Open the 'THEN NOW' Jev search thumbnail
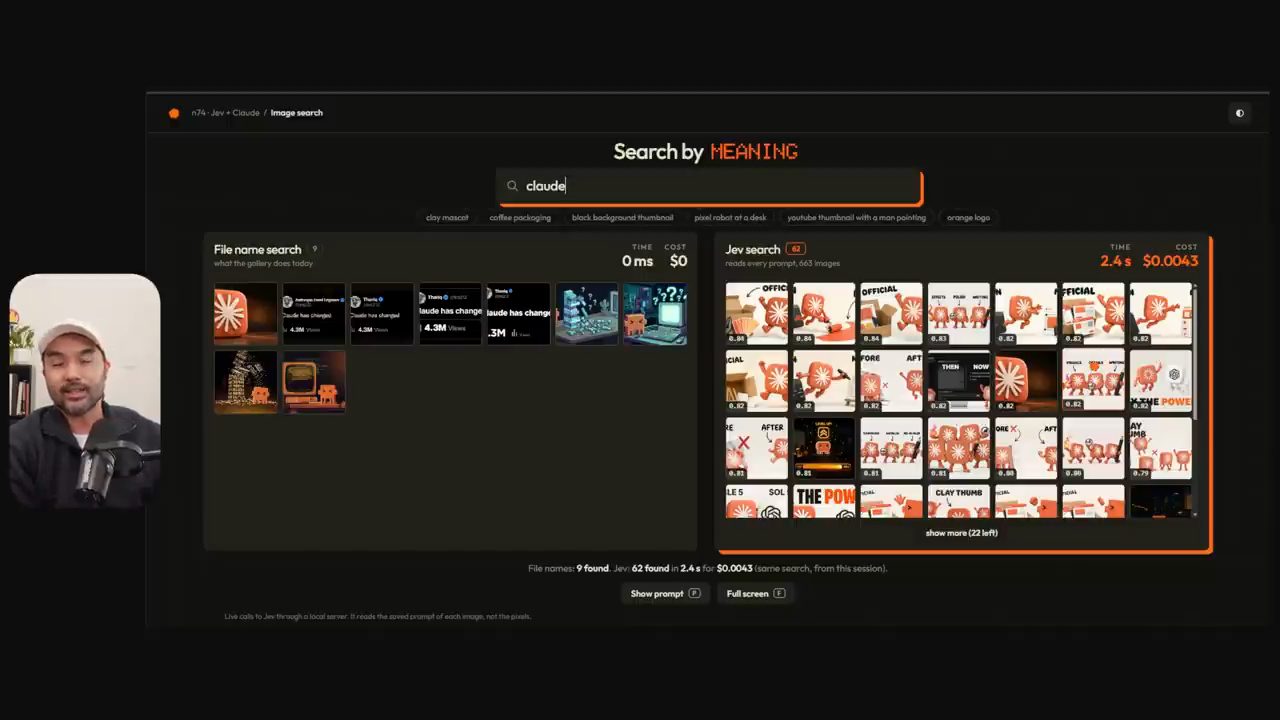 pyautogui.click(x=959, y=381)
